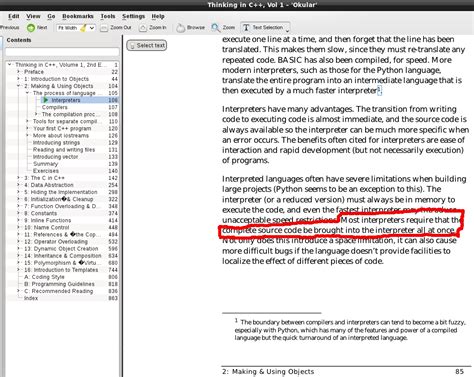This screenshot has width=474, height=377.
Task: Open the Bookmarks menu
Action: point(78,16)
